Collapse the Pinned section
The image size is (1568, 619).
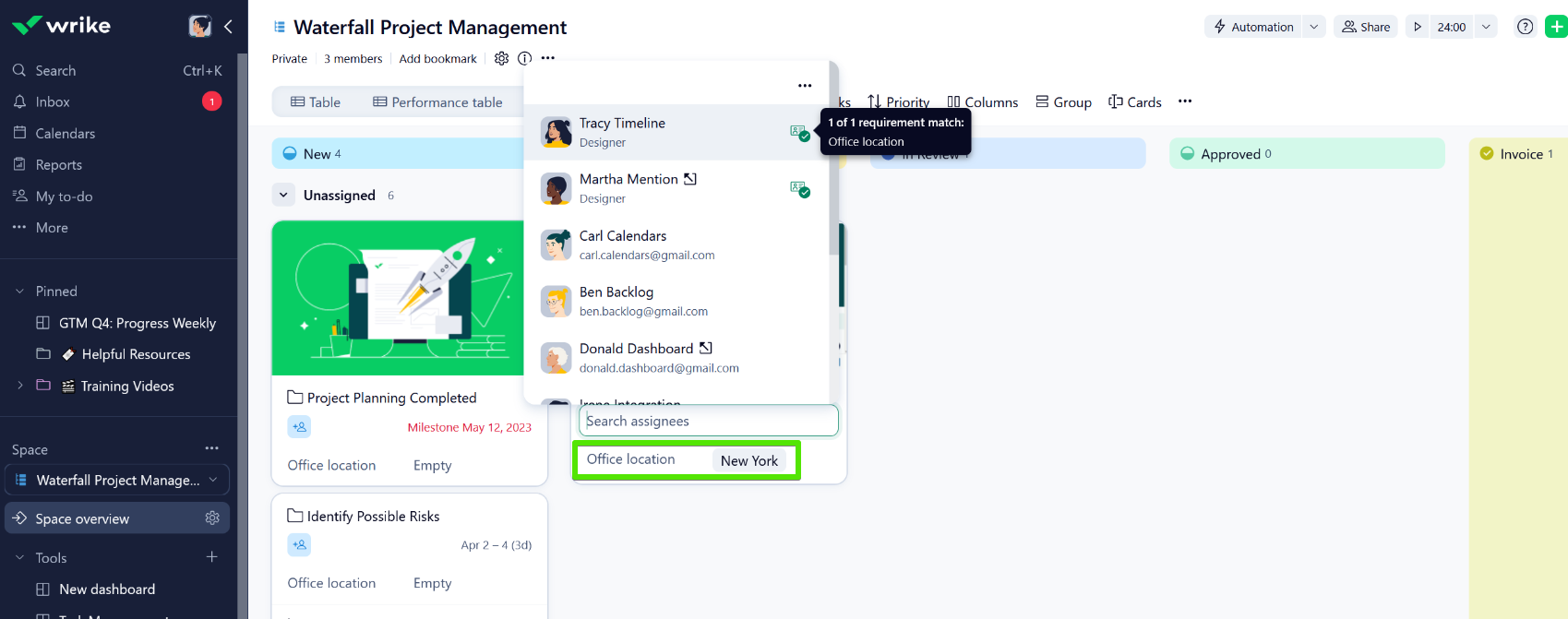19,292
